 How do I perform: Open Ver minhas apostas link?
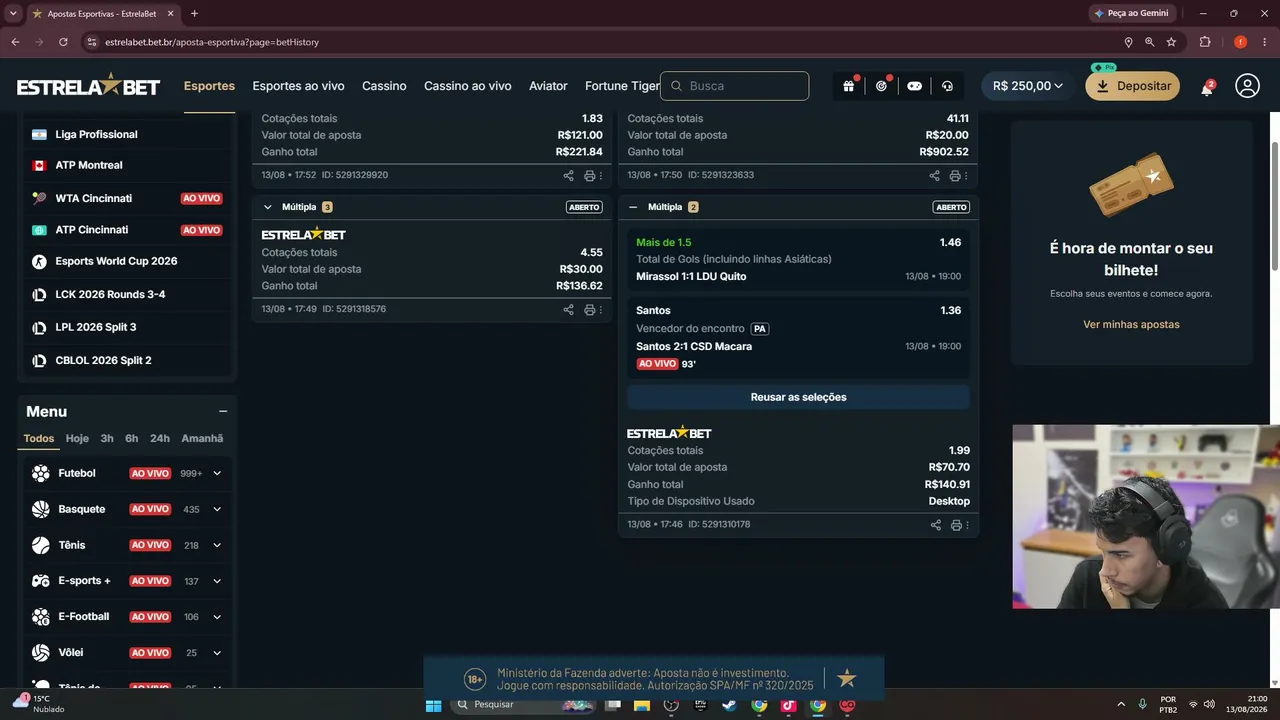1131,325
